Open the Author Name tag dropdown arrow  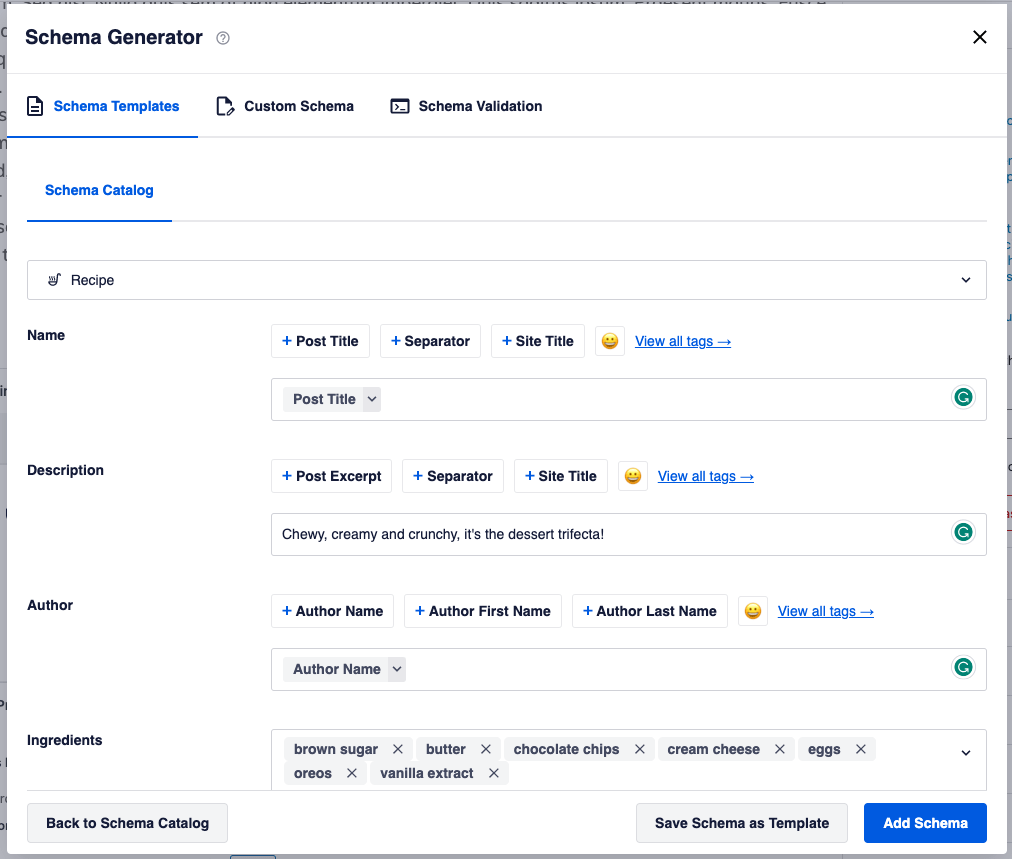click(397, 669)
